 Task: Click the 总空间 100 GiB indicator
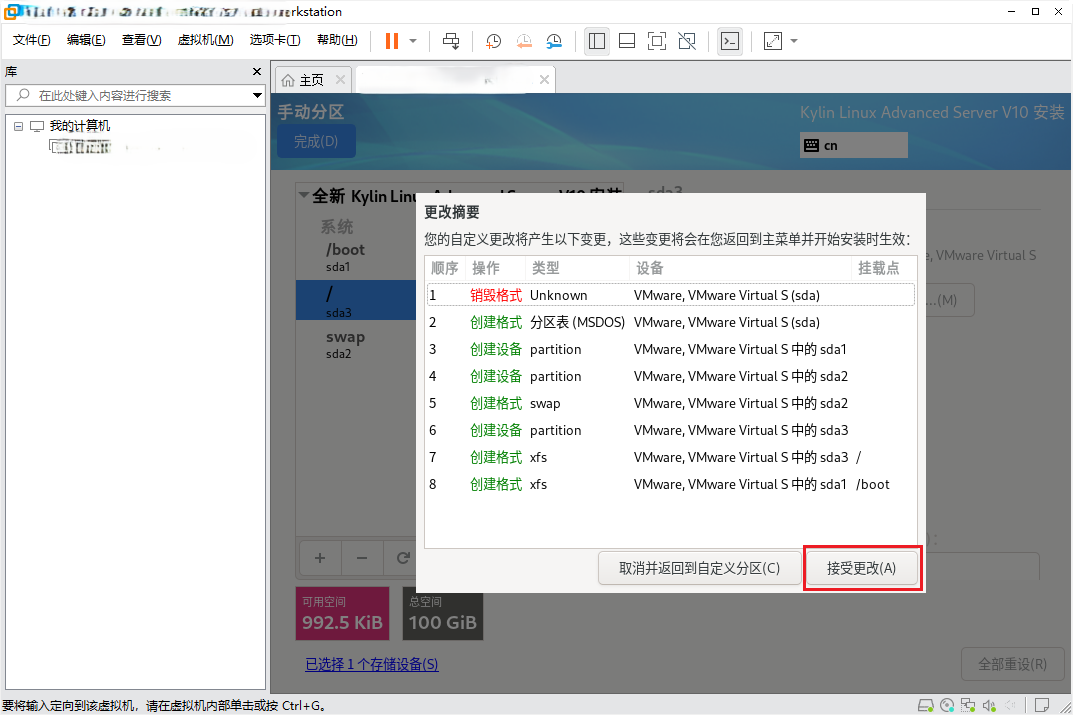[x=443, y=614]
